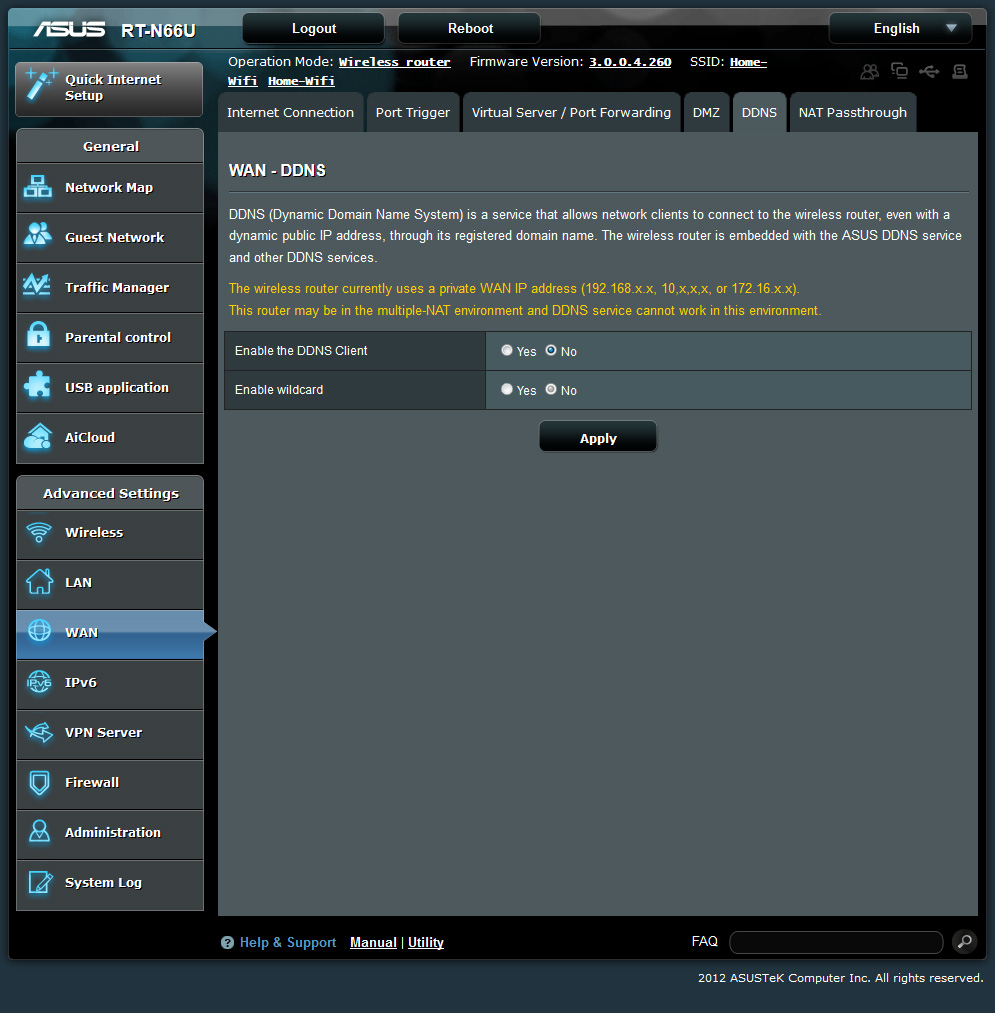
Task: Click the RT-N66U model name
Action: point(158,30)
